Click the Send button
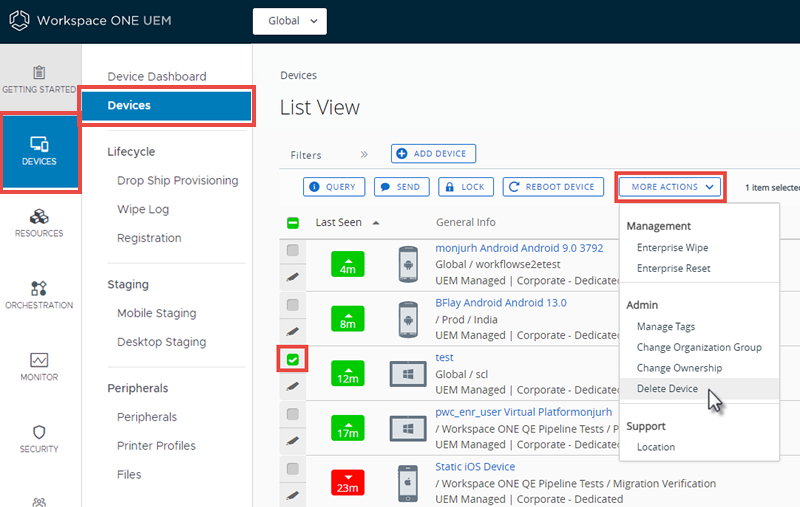Screen dimensions: 800x507 pos(402,187)
